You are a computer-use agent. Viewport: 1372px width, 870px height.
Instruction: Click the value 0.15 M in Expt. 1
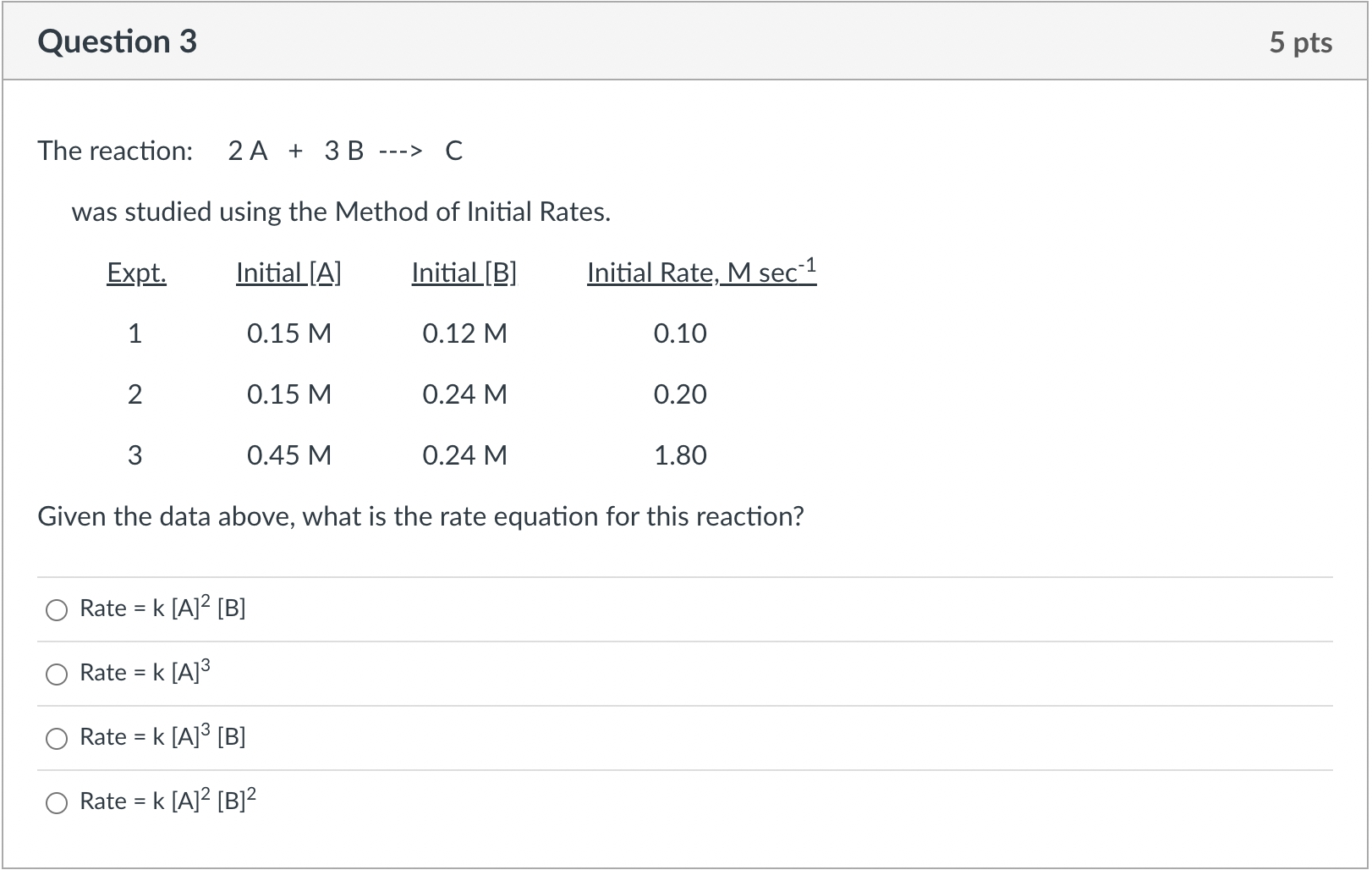pyautogui.click(x=288, y=333)
